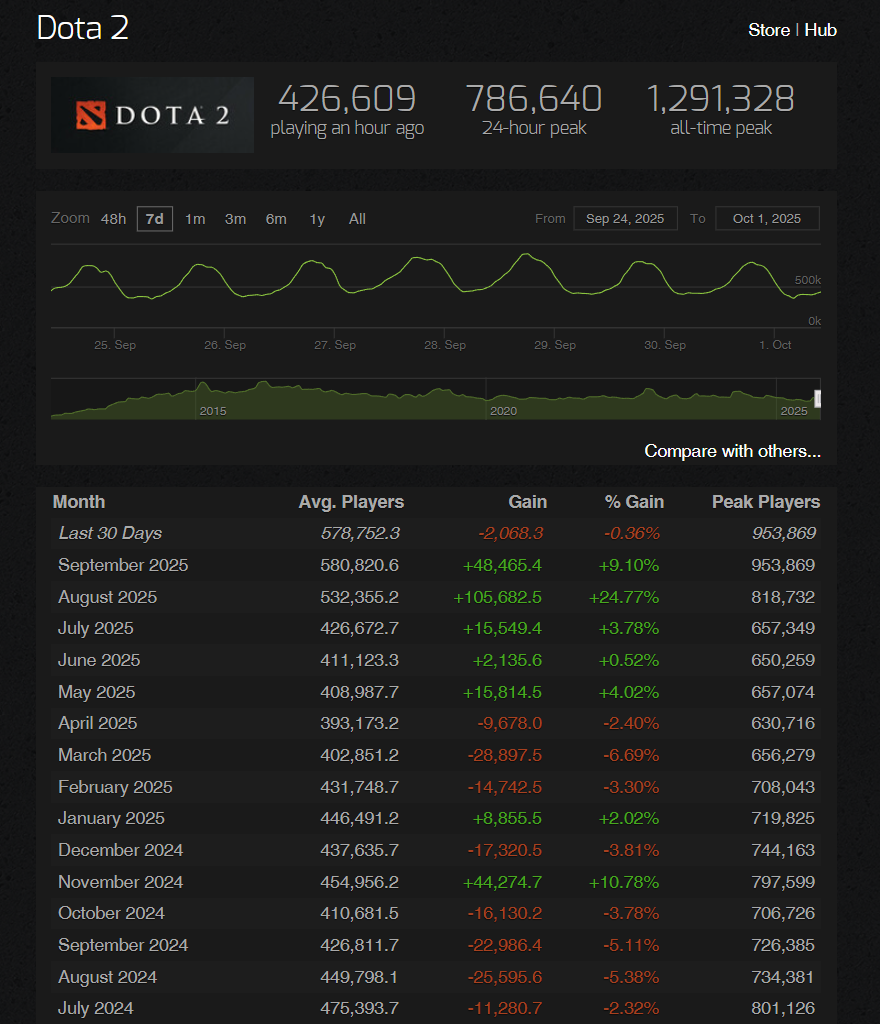Sort table by Peak Players column

pos(766,501)
